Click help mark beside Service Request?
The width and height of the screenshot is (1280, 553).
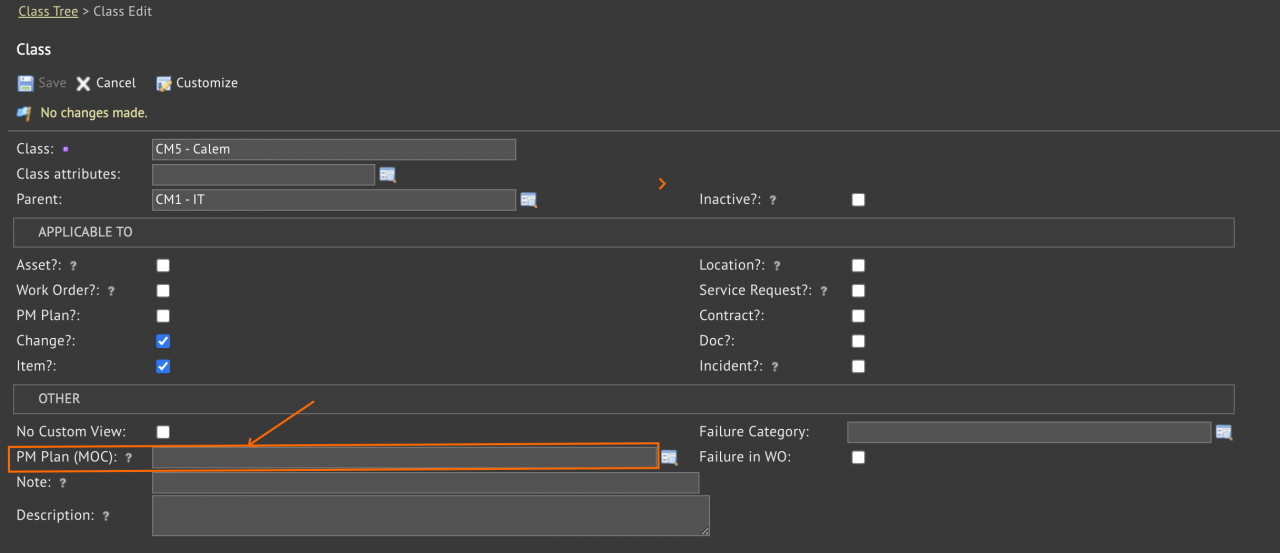coord(824,291)
